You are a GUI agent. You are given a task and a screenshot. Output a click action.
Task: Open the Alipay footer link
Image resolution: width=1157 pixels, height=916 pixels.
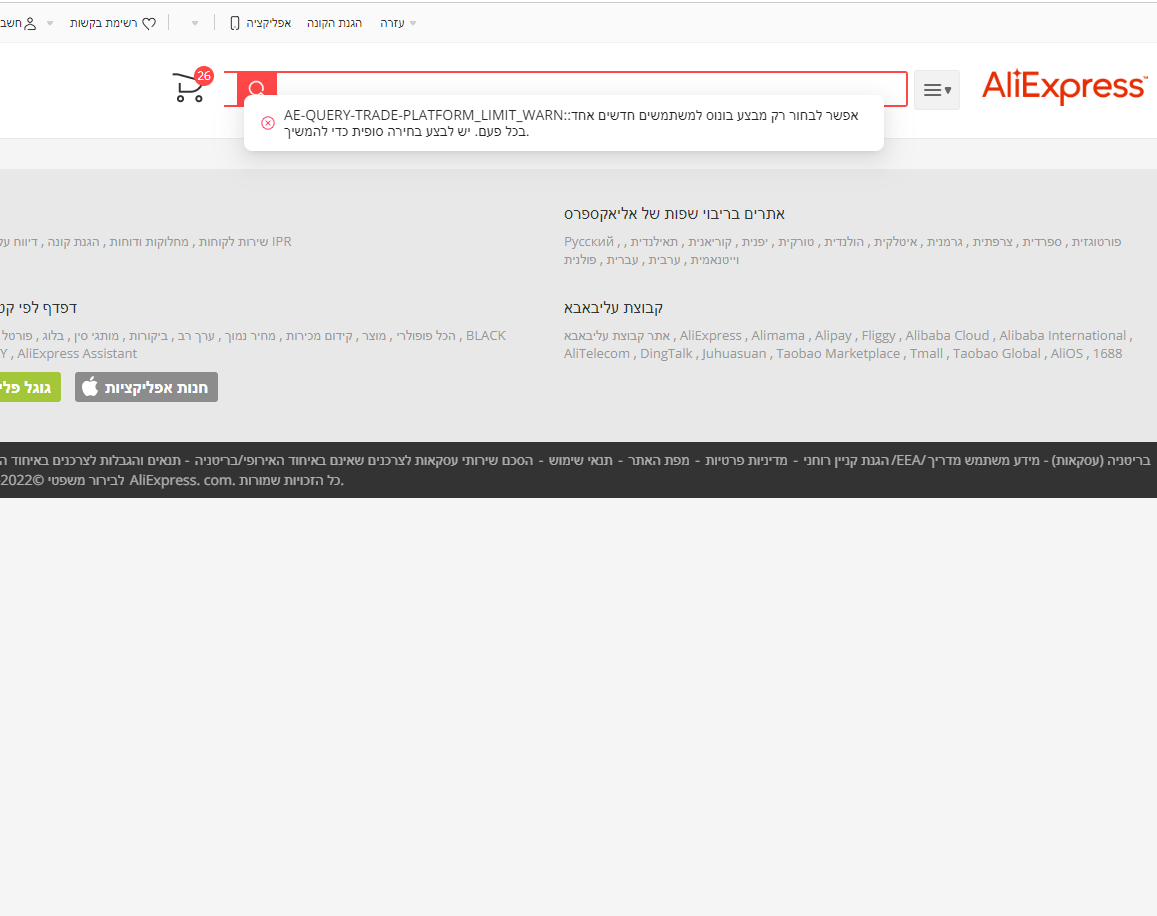coord(833,335)
